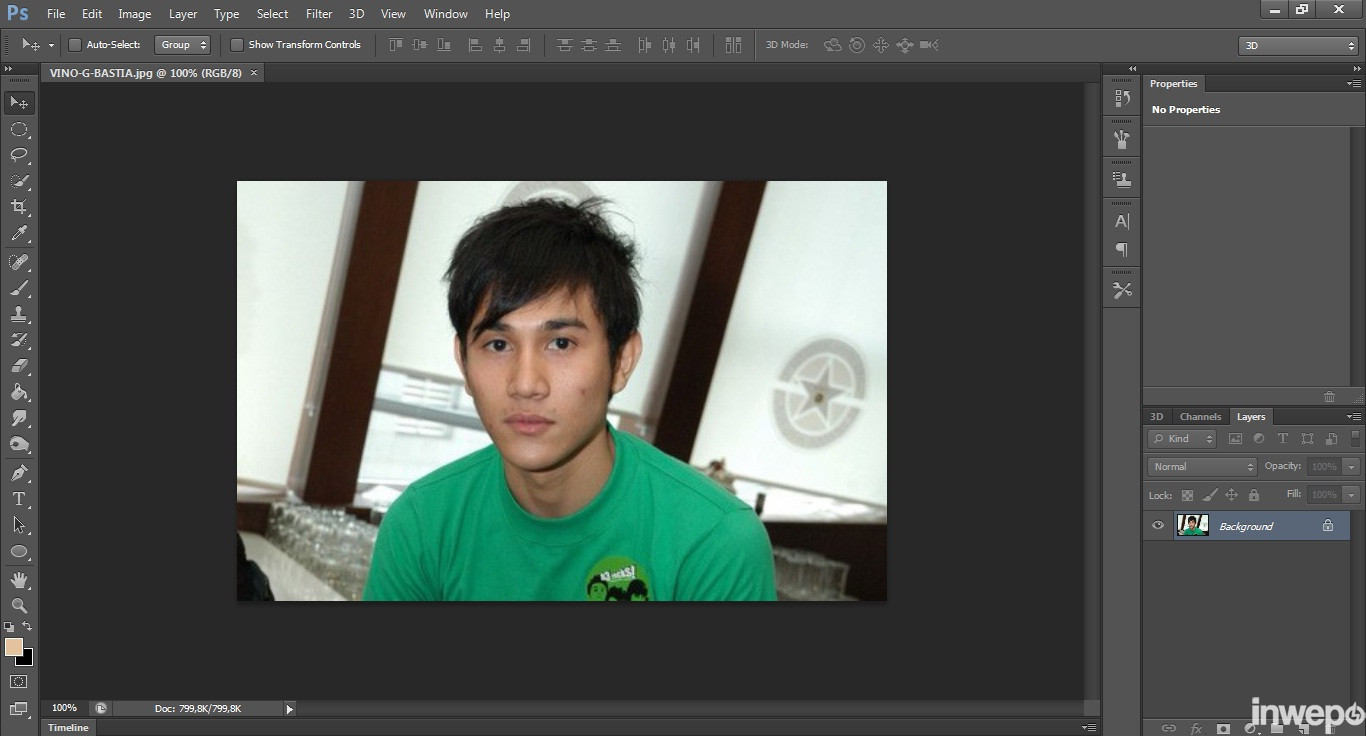Select the Pen tool

click(19, 472)
